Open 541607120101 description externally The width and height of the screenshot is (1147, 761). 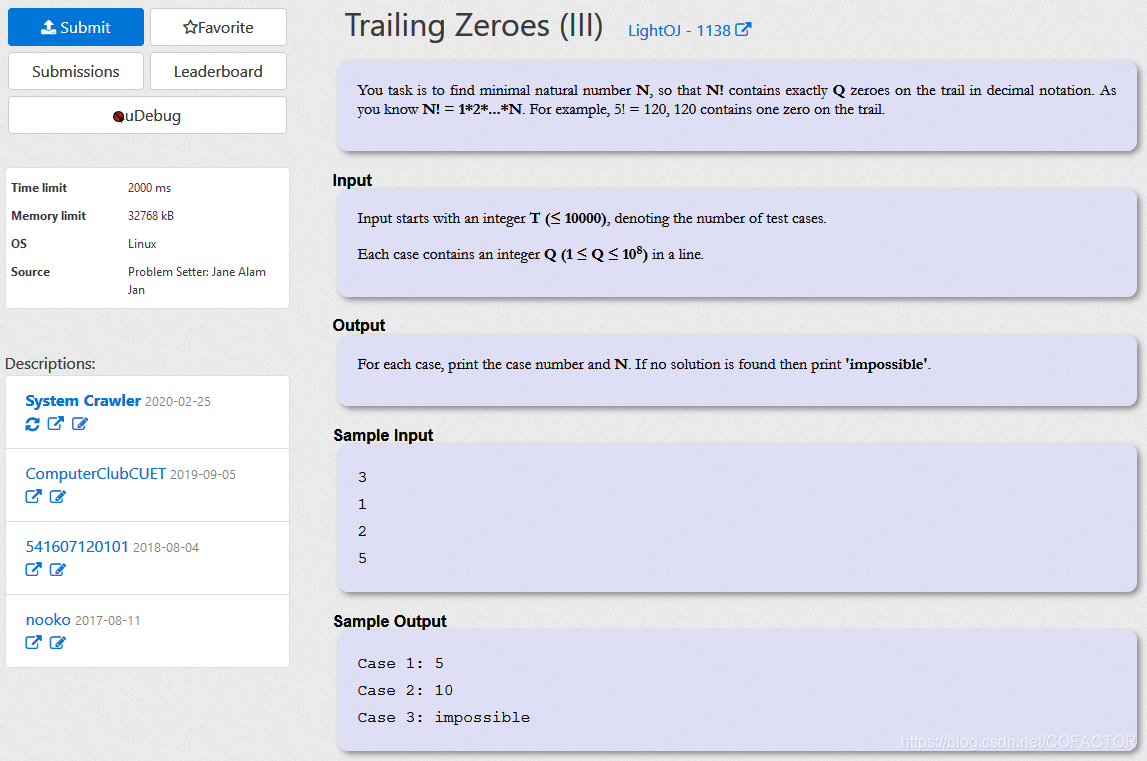pos(33,569)
